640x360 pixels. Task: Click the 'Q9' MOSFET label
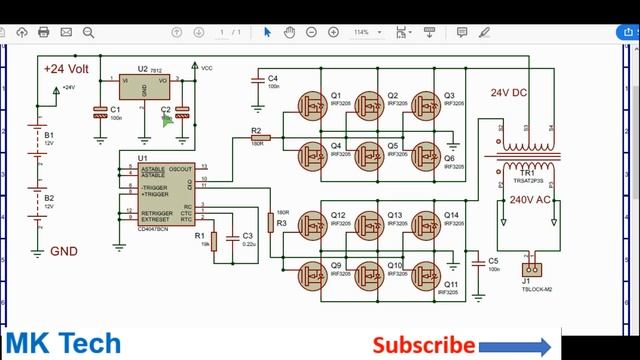pos(336,265)
